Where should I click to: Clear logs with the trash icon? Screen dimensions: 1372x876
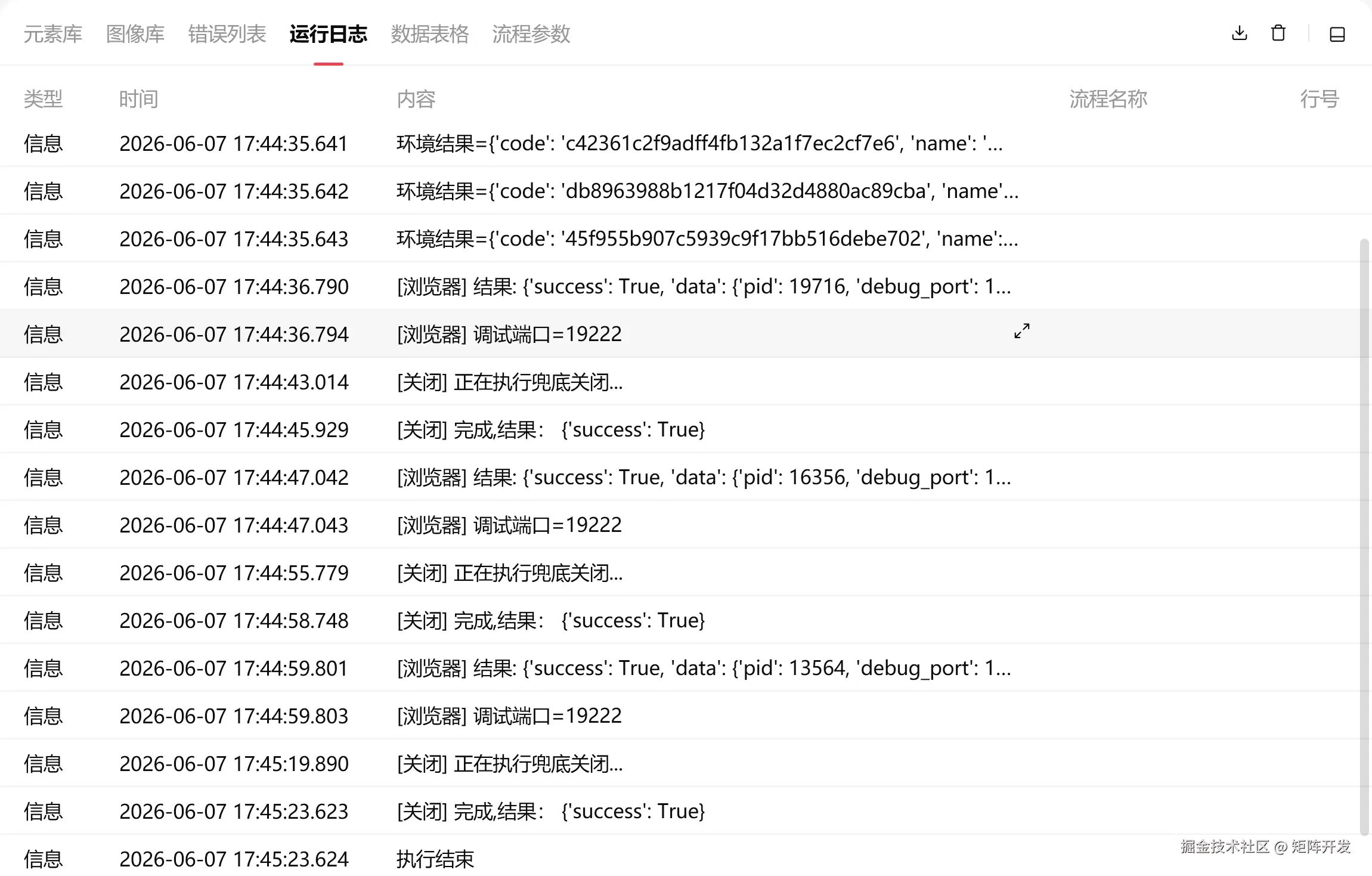click(1278, 33)
